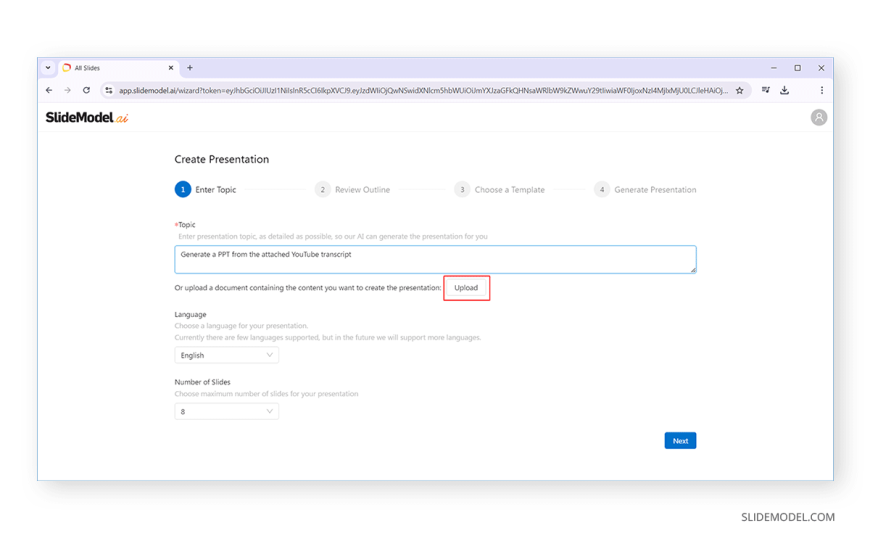Minimize the browser window

tap(773, 68)
